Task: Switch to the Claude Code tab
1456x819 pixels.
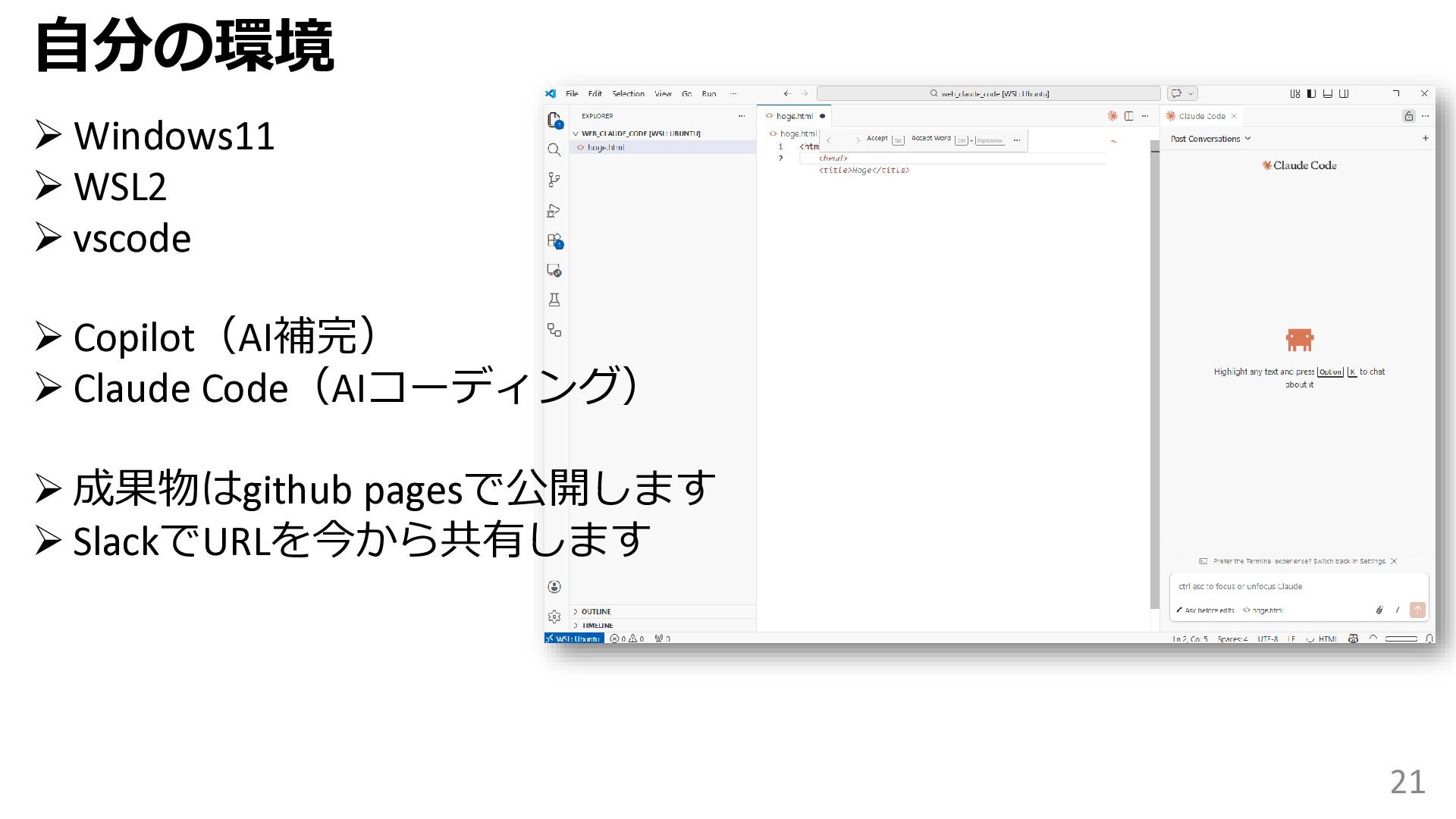Action: [x=1202, y=116]
